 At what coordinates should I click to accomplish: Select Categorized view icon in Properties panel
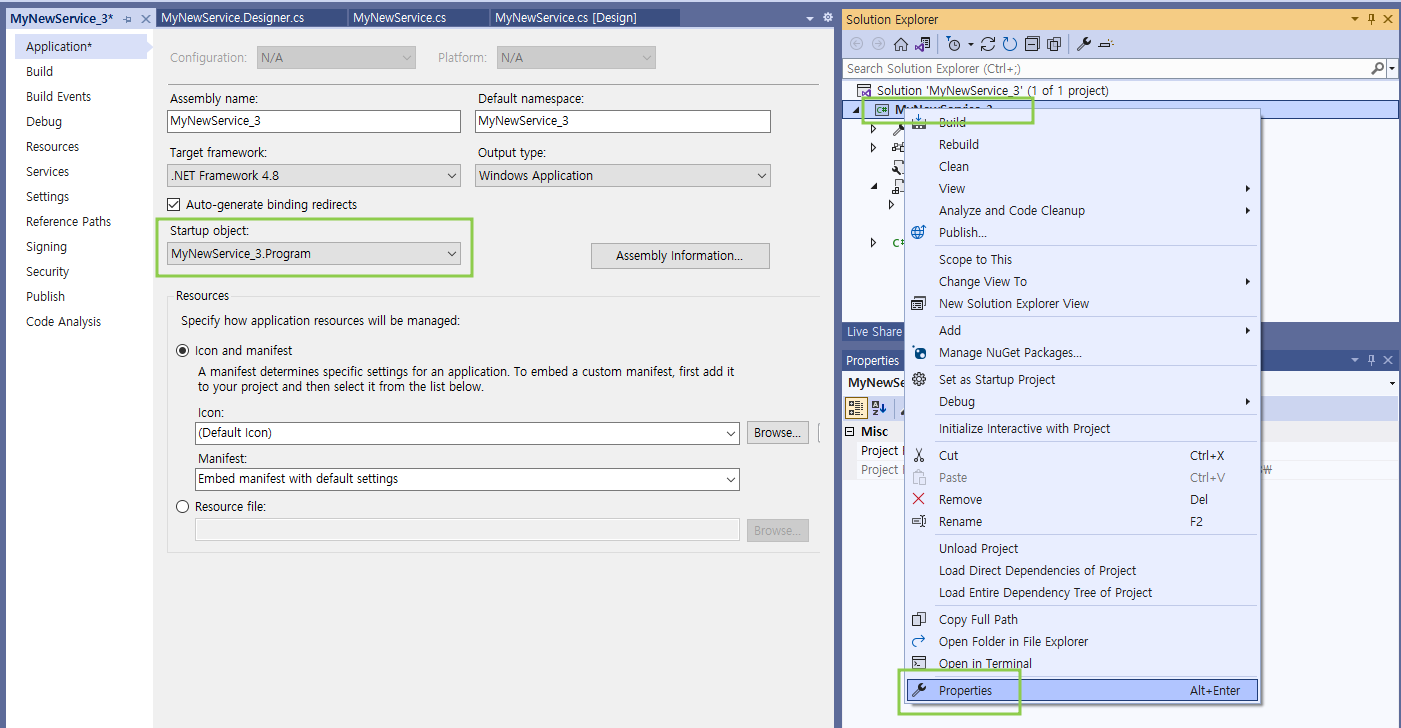point(857,408)
